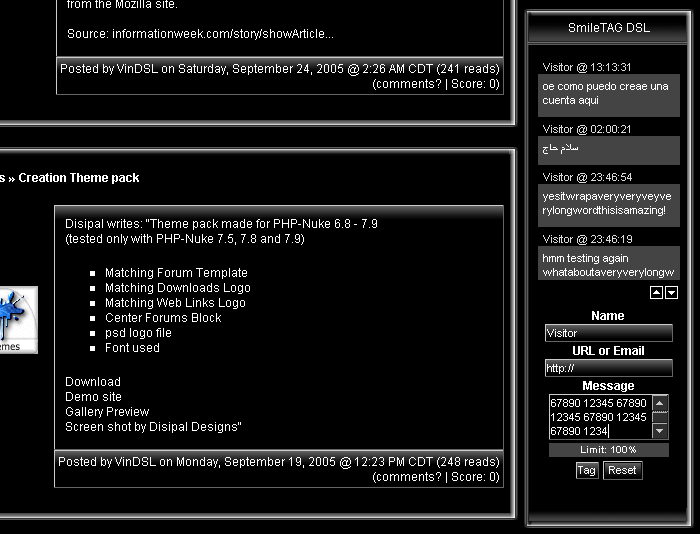Image resolution: width=700 pixels, height=534 pixels.
Task: Click the 'Disipal writes' opening line
Action: 221,224
